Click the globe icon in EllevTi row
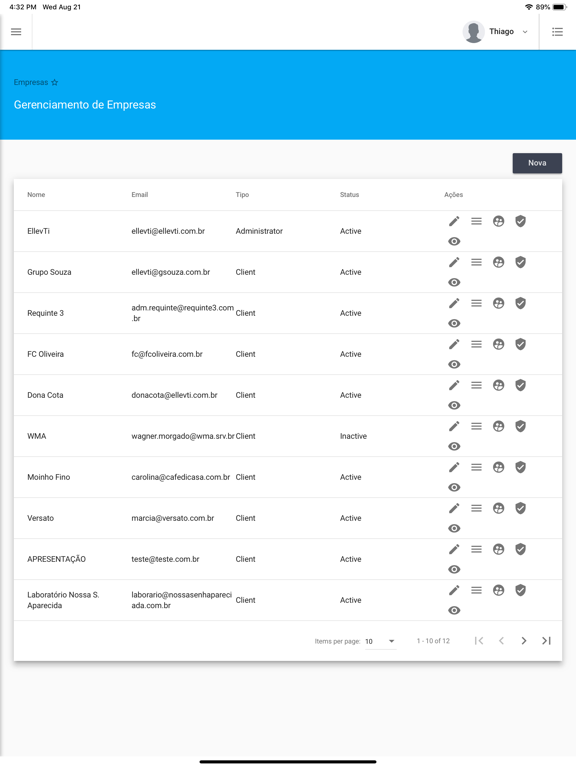576x768 pixels. pyautogui.click(x=498, y=221)
